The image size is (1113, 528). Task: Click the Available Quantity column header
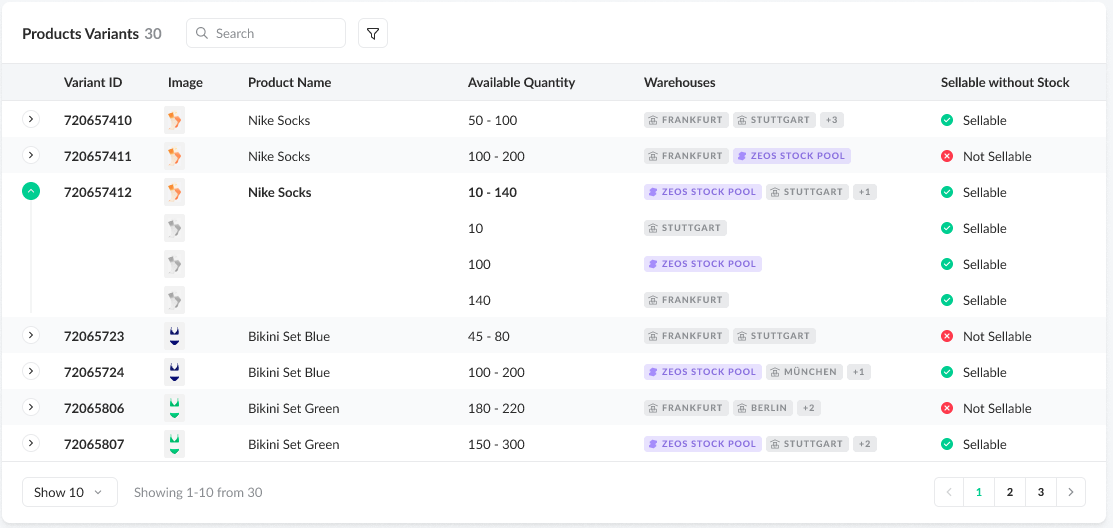tap(521, 82)
